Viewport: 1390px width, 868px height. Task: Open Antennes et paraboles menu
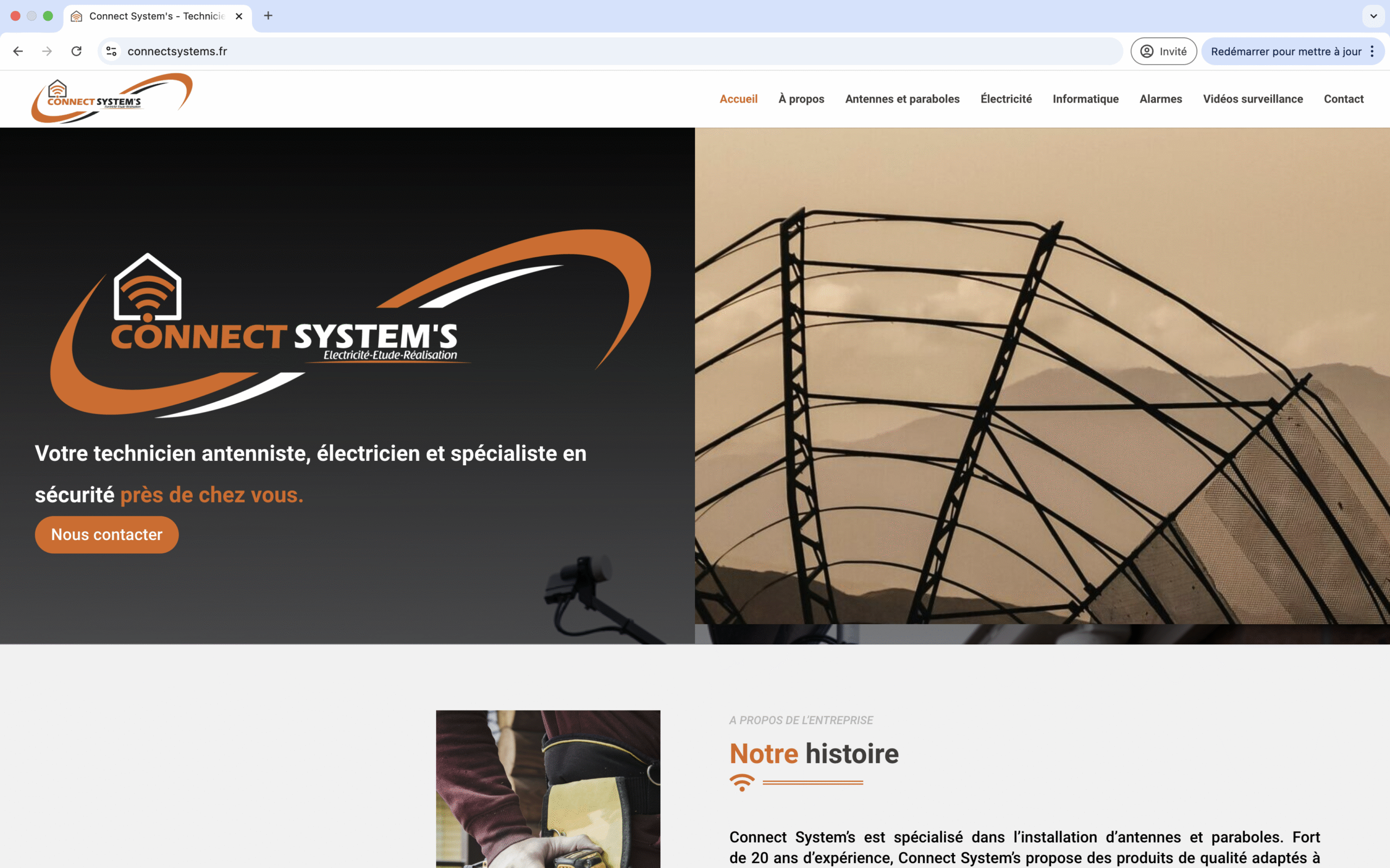(902, 99)
